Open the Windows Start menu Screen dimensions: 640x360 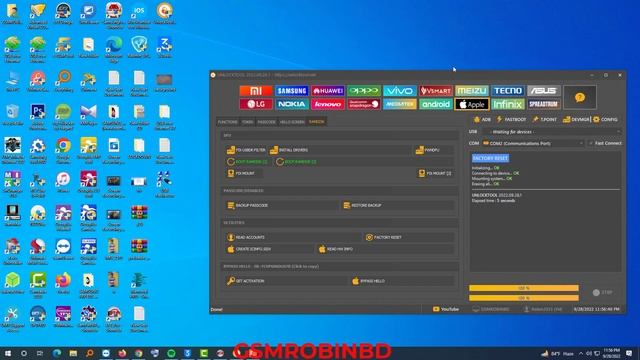[8, 353]
